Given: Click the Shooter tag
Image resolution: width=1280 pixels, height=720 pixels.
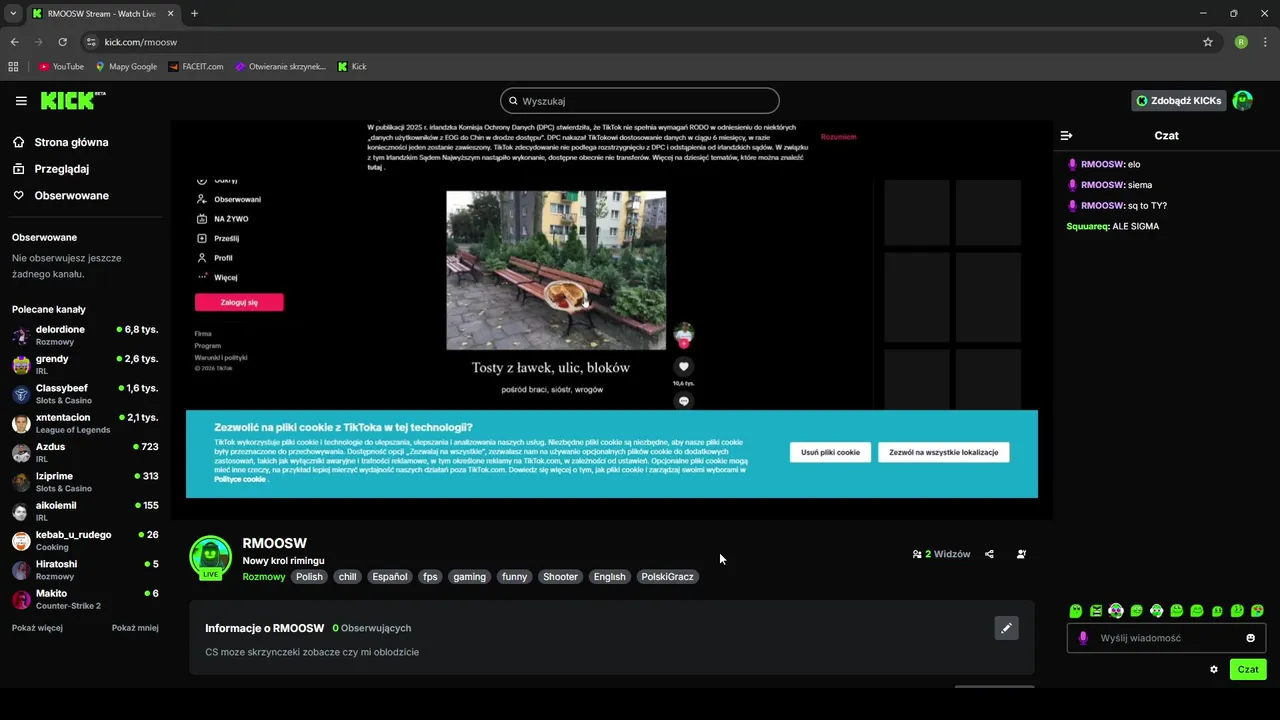Looking at the screenshot, I should [560, 577].
